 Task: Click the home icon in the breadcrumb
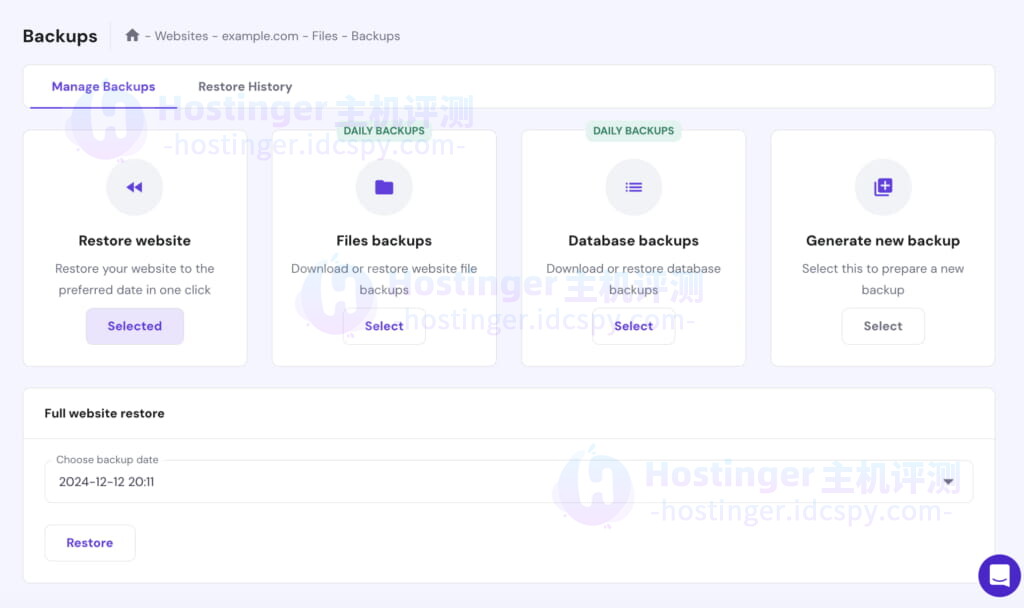(x=132, y=36)
